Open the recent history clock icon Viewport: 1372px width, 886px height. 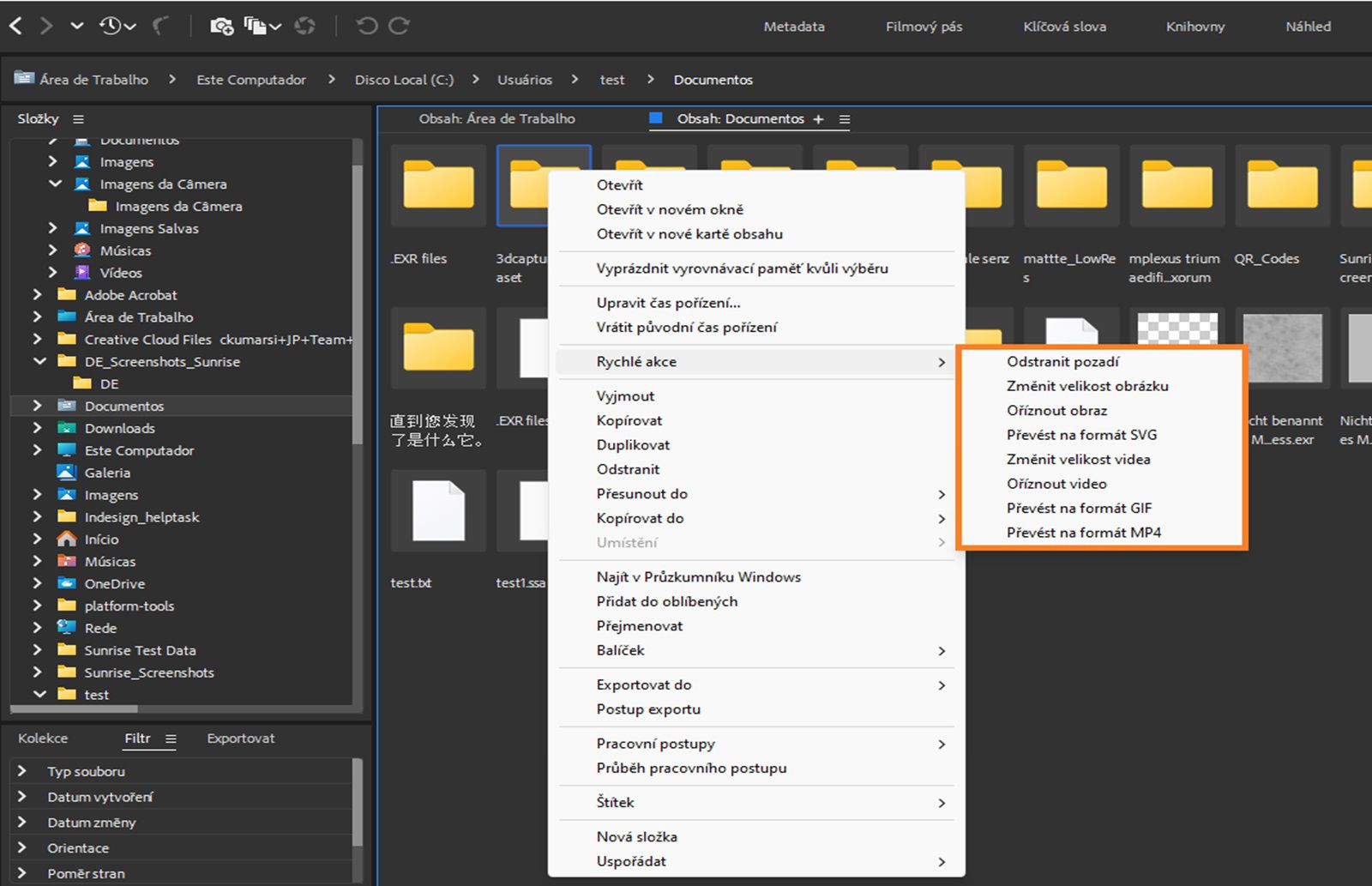110,26
